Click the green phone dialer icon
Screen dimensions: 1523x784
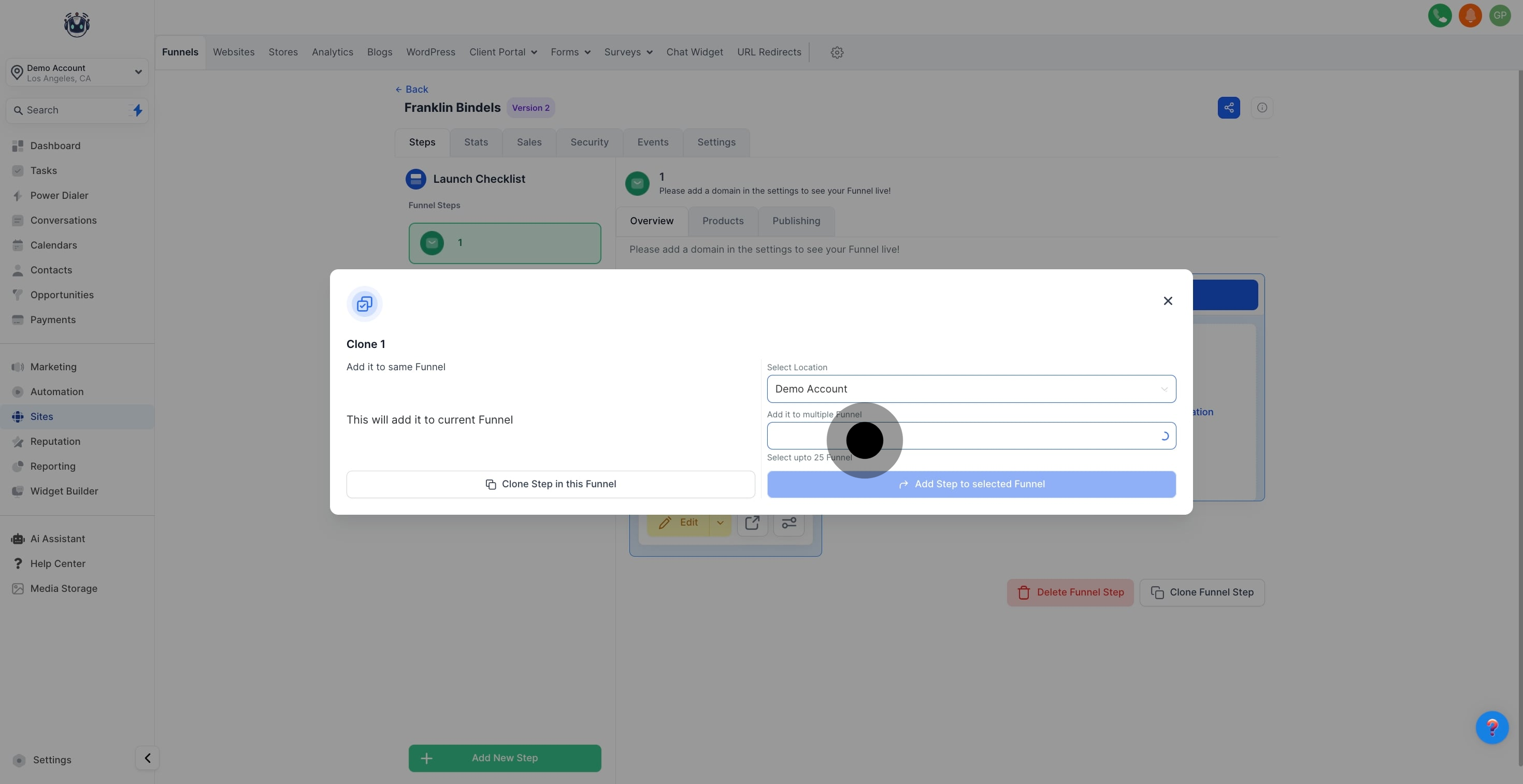click(1440, 16)
